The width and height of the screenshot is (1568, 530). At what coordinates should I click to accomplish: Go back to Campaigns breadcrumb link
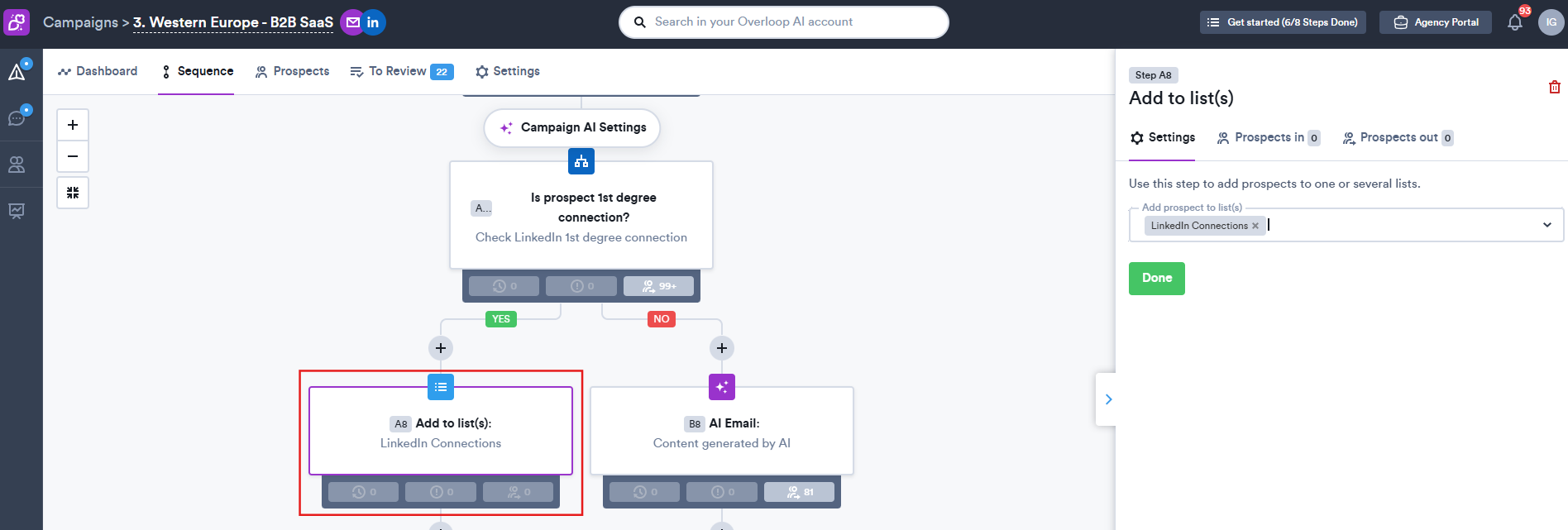(x=80, y=22)
